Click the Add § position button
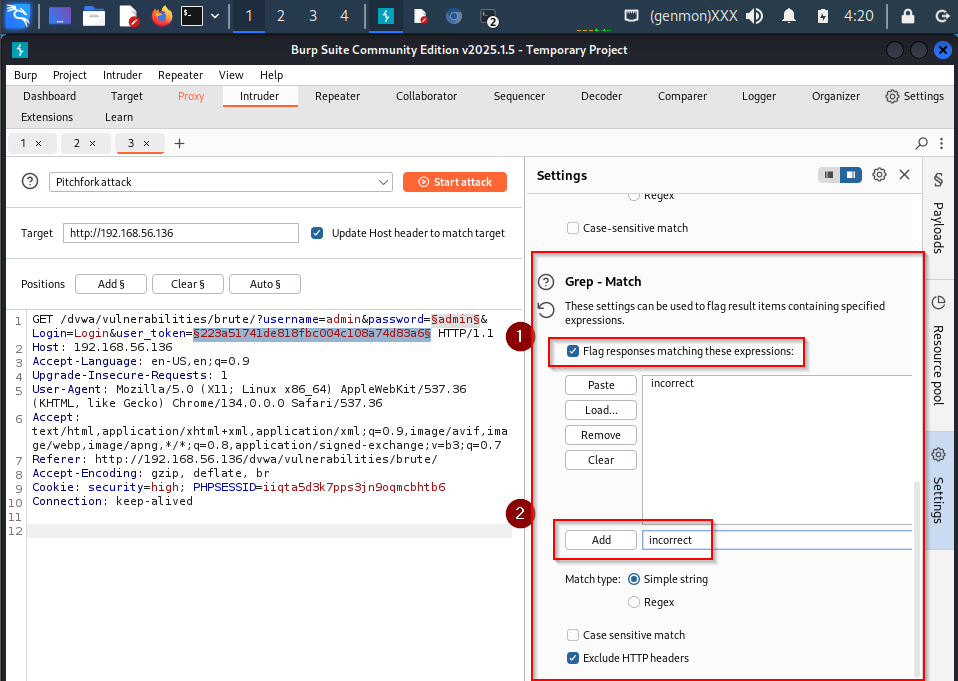This screenshot has width=958, height=681. (111, 284)
